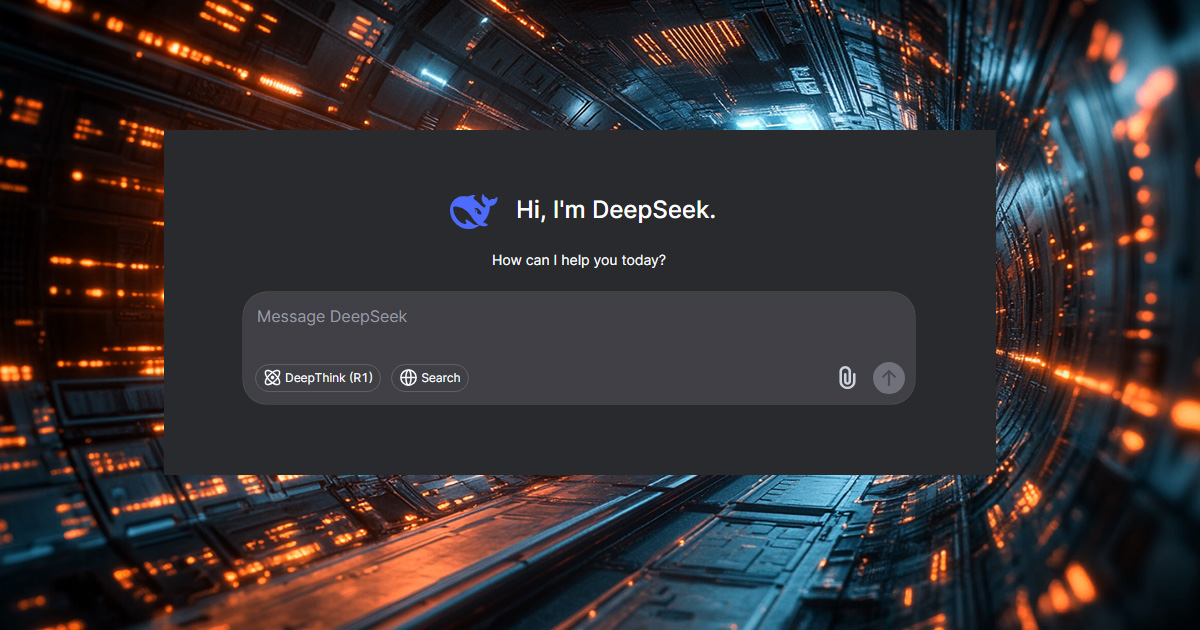Send the message with the arrow button
Image resolution: width=1200 pixels, height=630 pixels.
(888, 378)
